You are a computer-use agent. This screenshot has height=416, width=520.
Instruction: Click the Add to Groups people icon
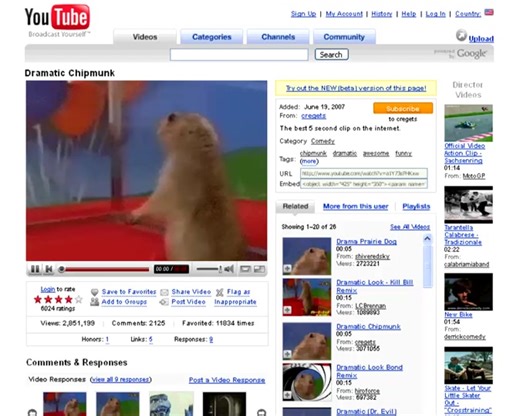[x=95, y=302]
